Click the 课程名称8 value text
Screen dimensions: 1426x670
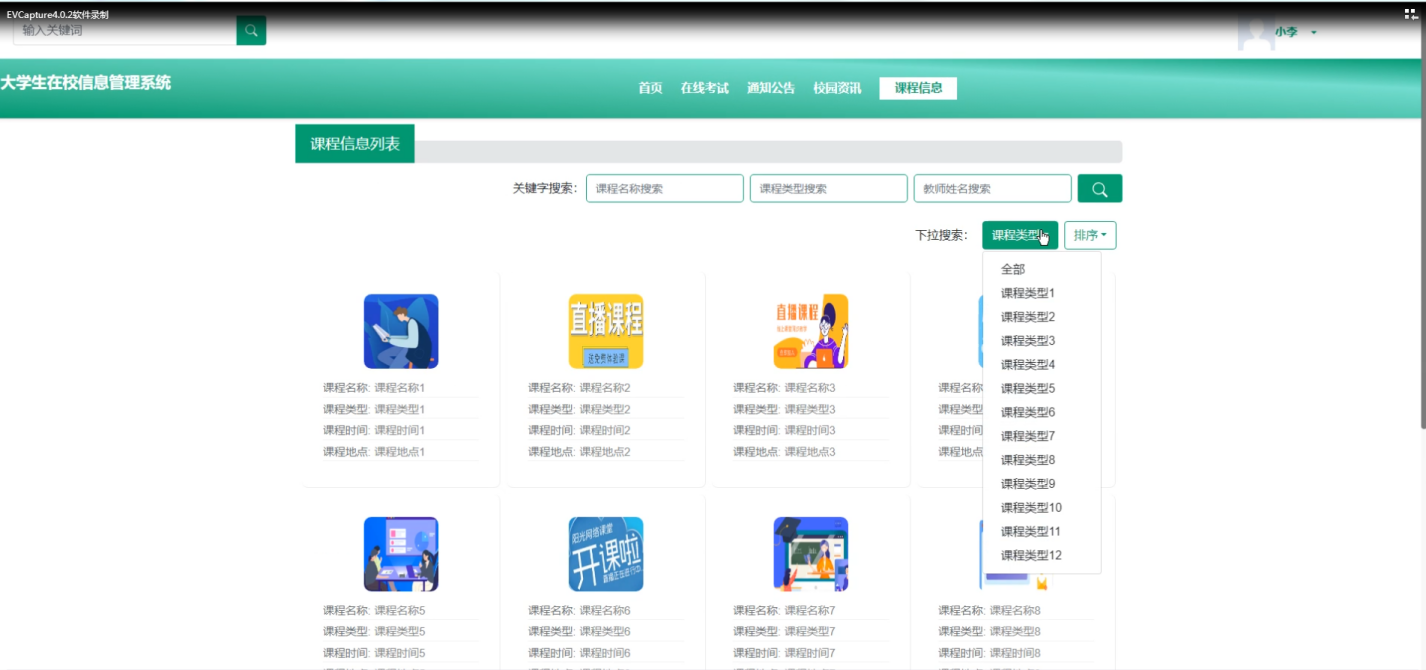1015,611
